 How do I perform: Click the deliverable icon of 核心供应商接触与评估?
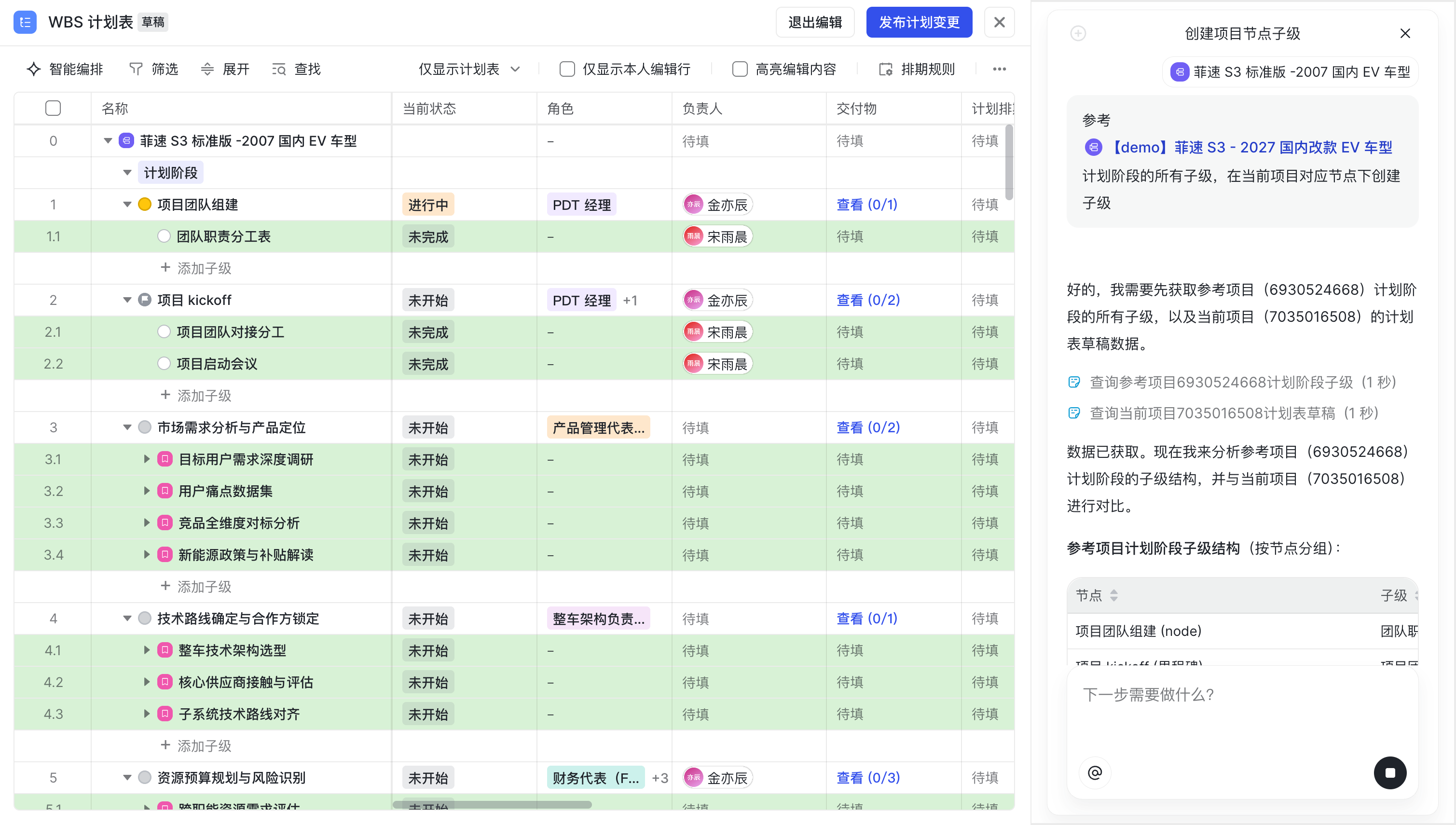pyautogui.click(x=165, y=682)
